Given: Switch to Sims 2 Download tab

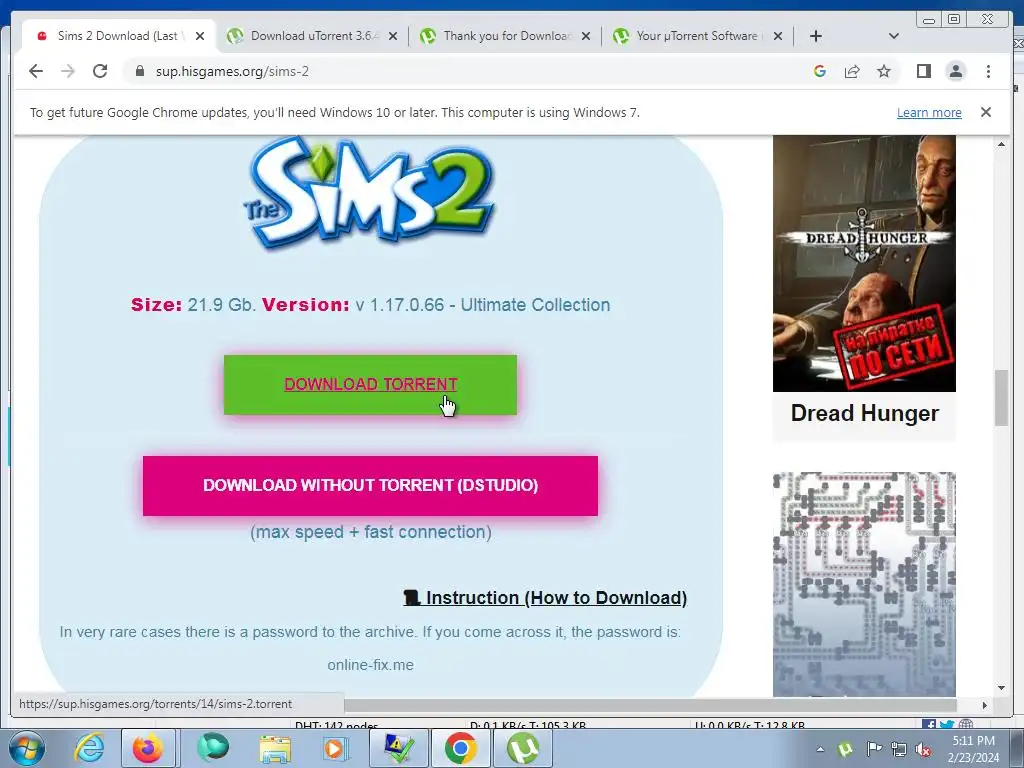Looking at the screenshot, I should pyautogui.click(x=116, y=36).
